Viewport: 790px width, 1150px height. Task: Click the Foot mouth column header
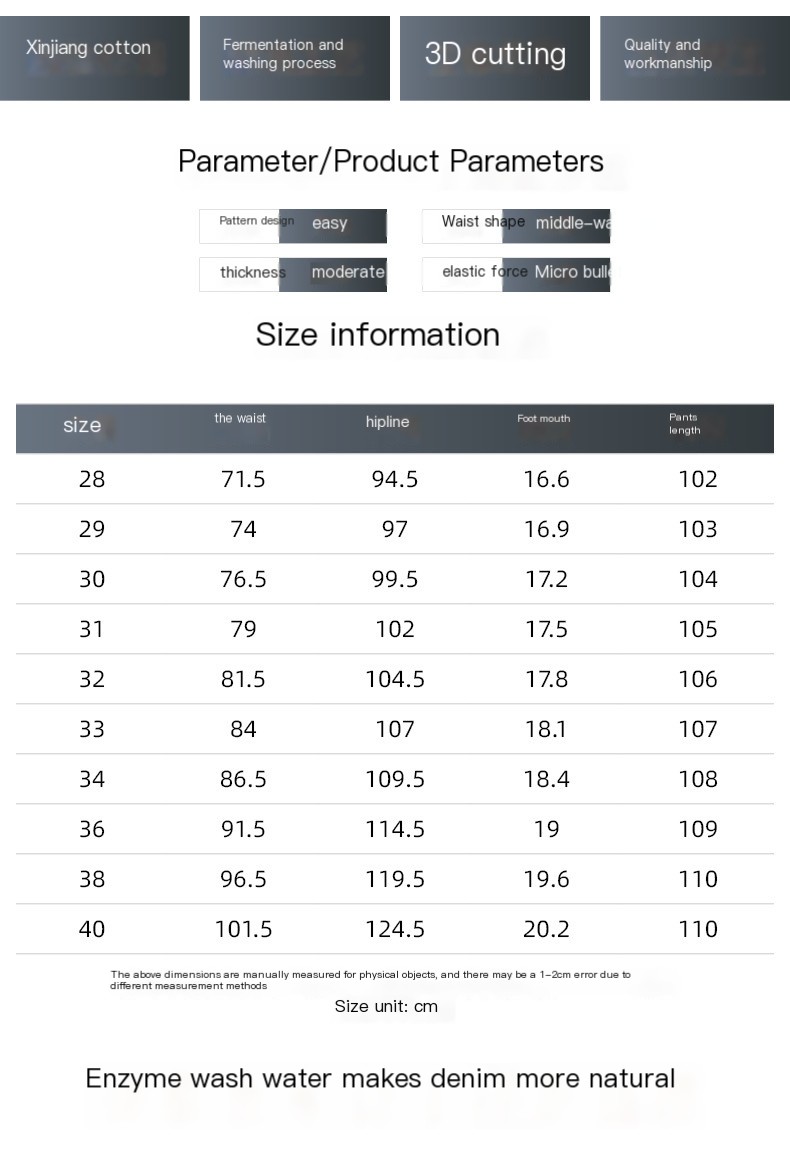(x=543, y=419)
